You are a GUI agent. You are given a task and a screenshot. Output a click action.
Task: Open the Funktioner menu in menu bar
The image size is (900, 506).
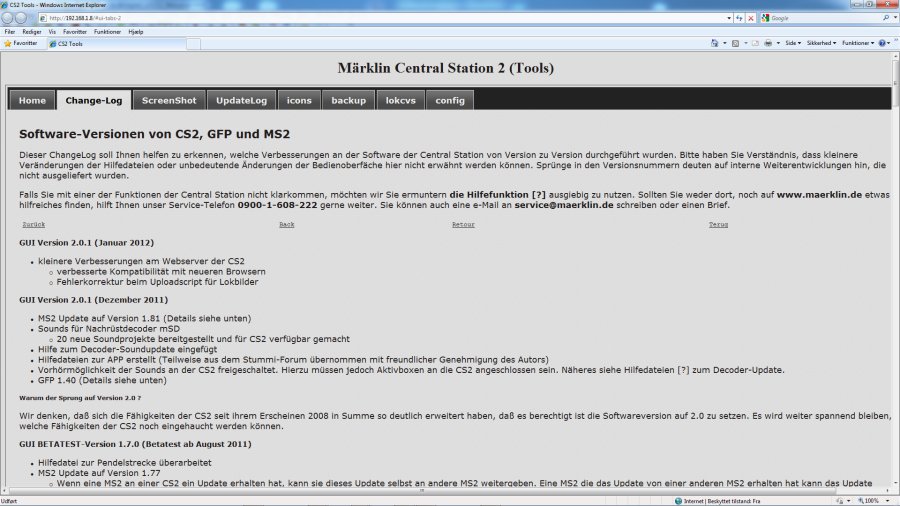click(107, 32)
